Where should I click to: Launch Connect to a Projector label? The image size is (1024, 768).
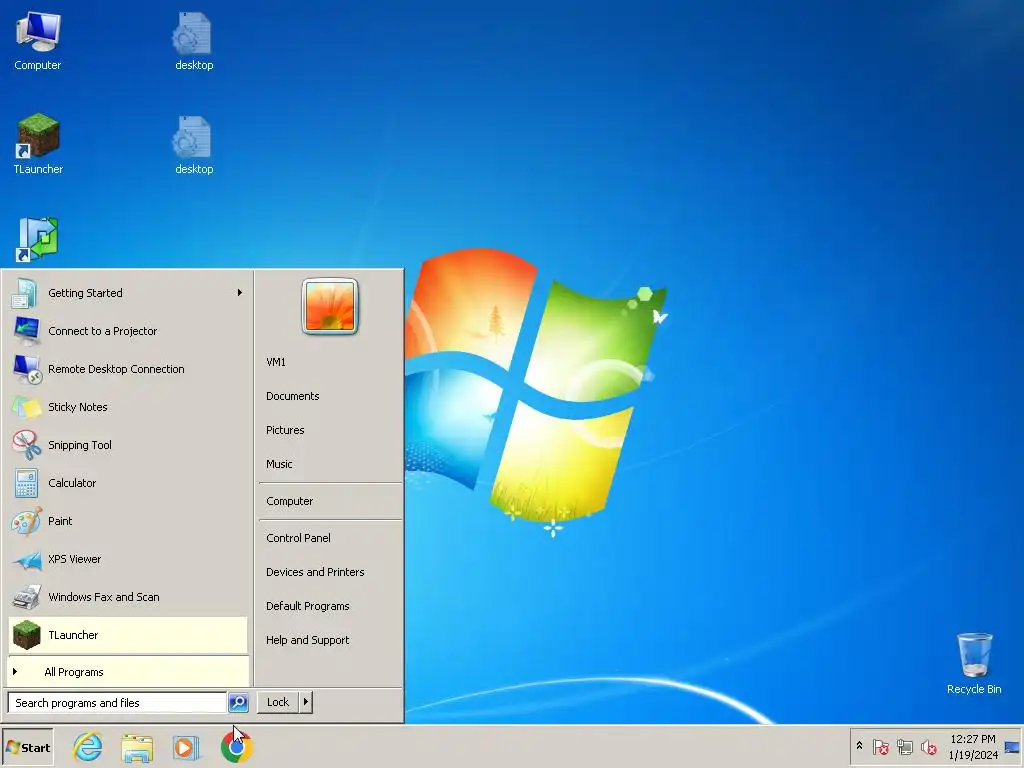point(103,331)
